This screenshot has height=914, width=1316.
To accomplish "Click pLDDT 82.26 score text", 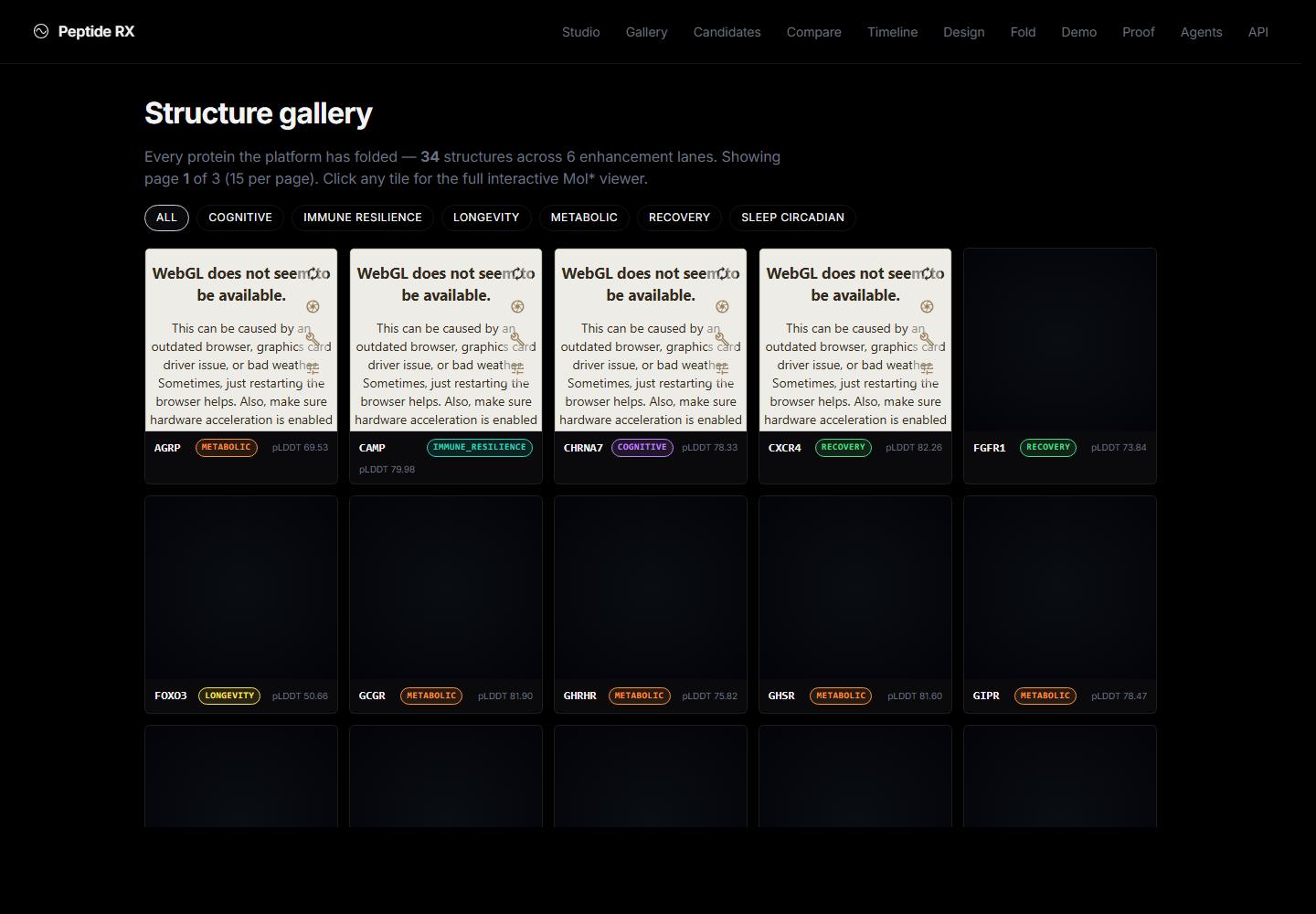I will click(x=914, y=448).
